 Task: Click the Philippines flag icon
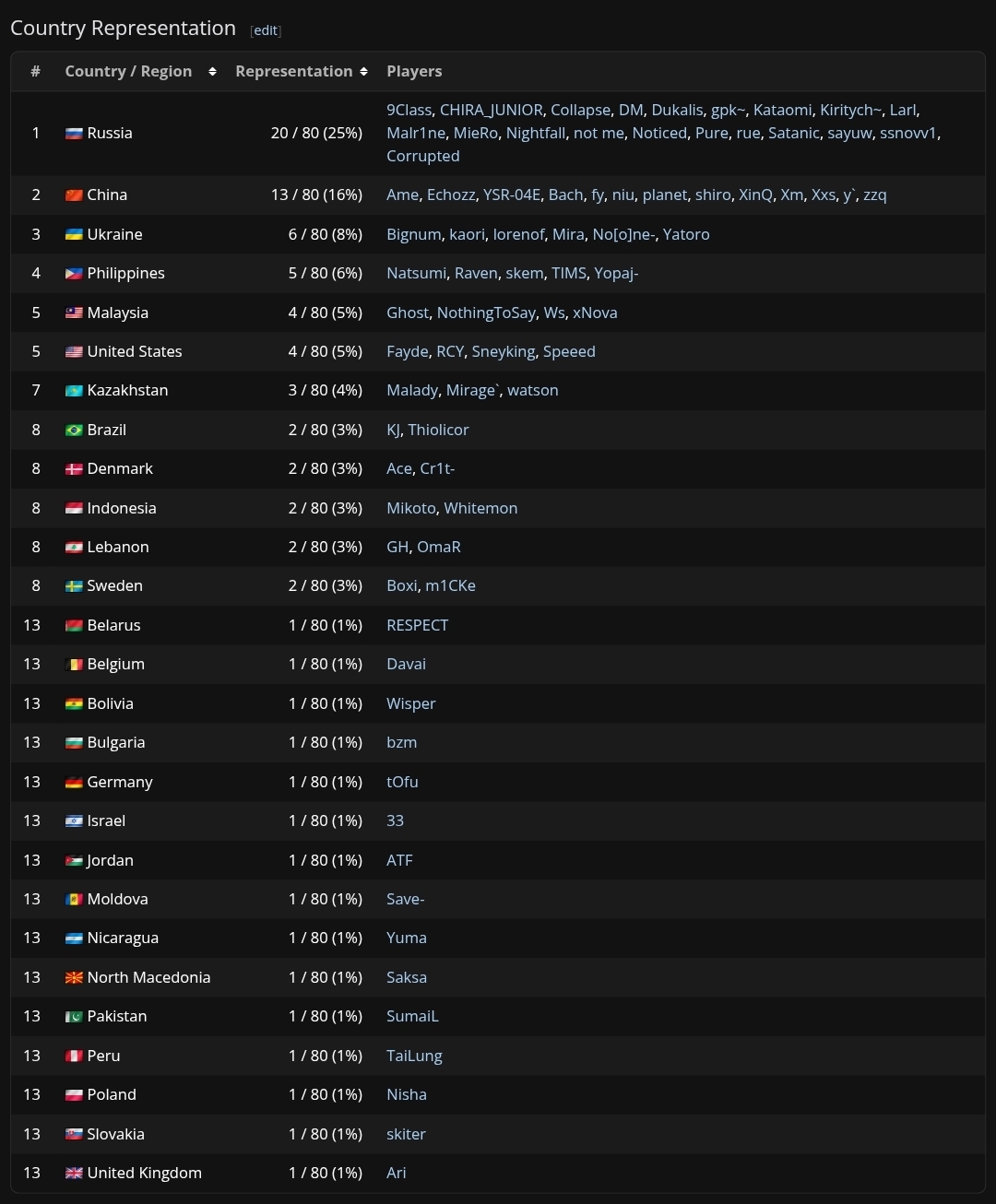74,274
